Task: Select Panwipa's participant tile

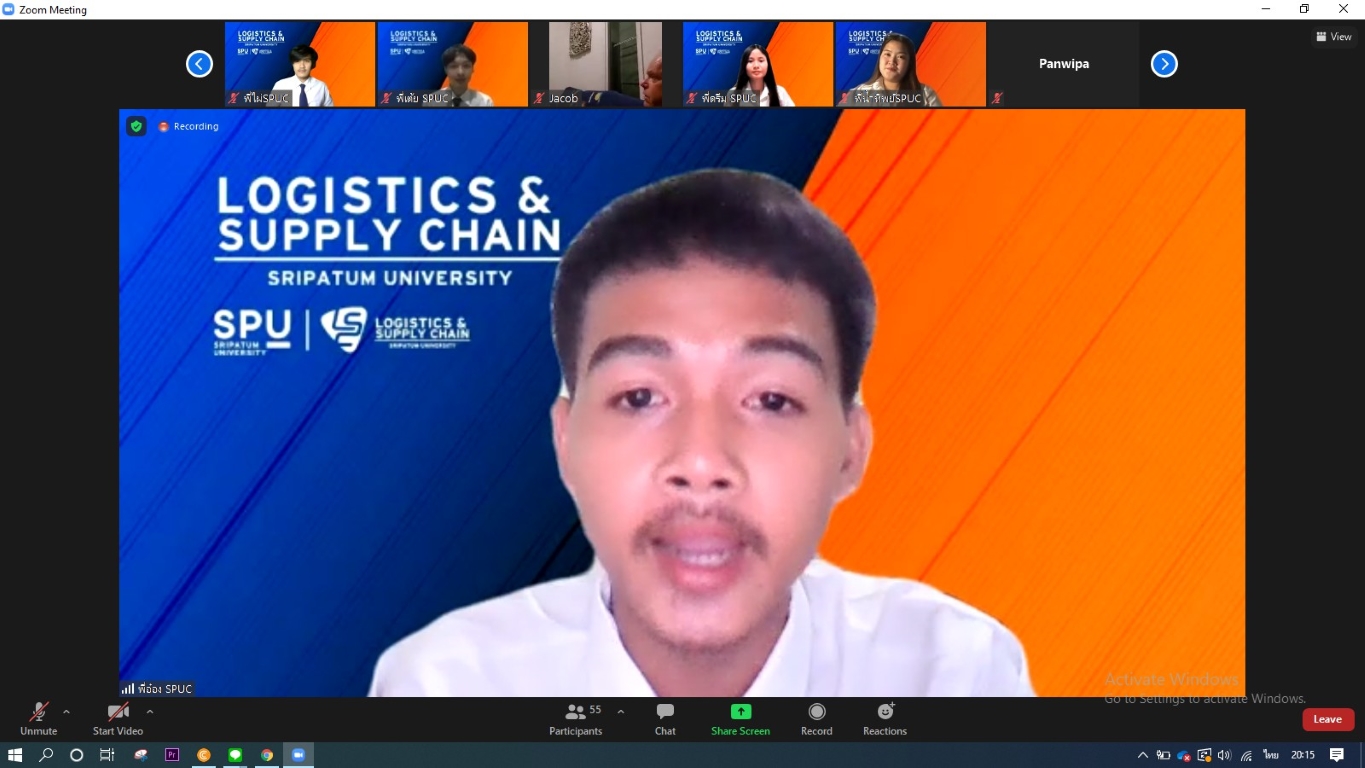Action: [x=1064, y=64]
